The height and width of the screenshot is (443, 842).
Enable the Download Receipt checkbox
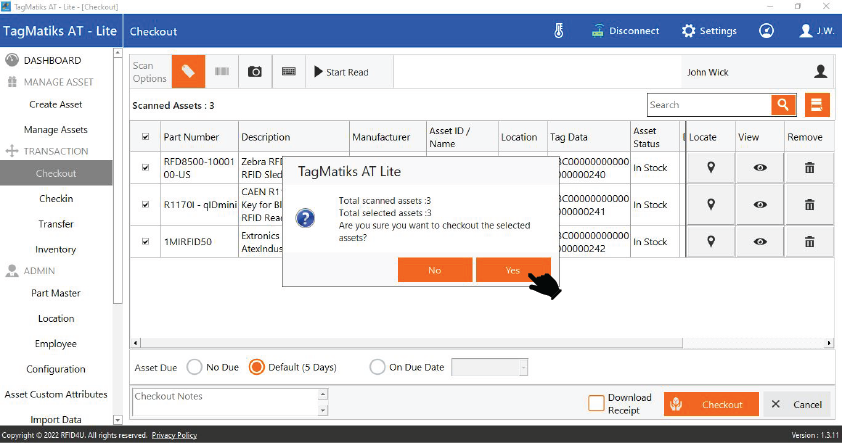coord(596,403)
